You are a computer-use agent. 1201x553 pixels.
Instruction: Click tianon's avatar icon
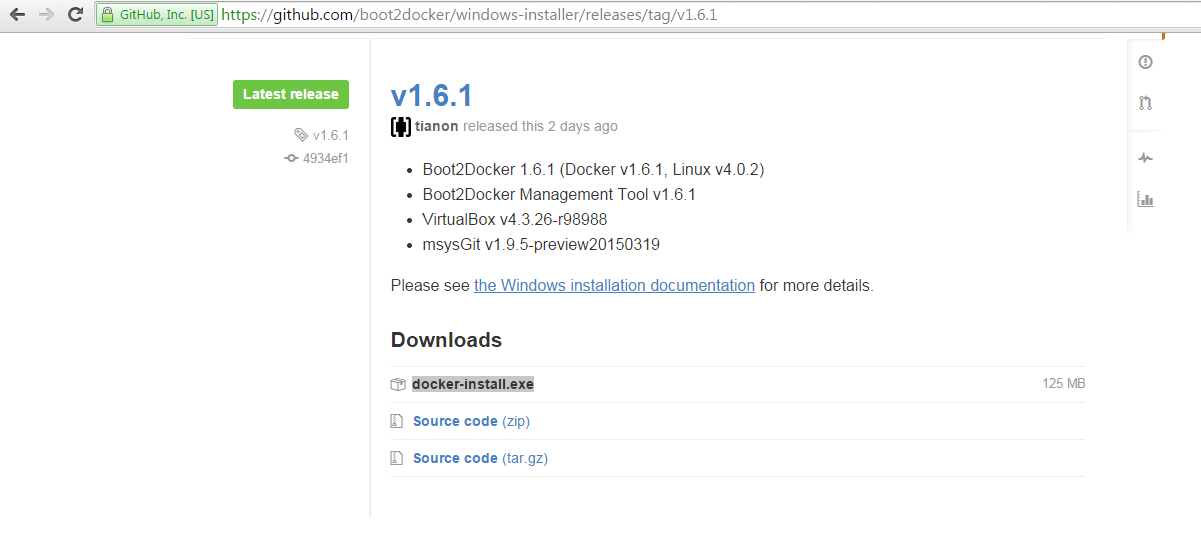[x=400, y=127]
